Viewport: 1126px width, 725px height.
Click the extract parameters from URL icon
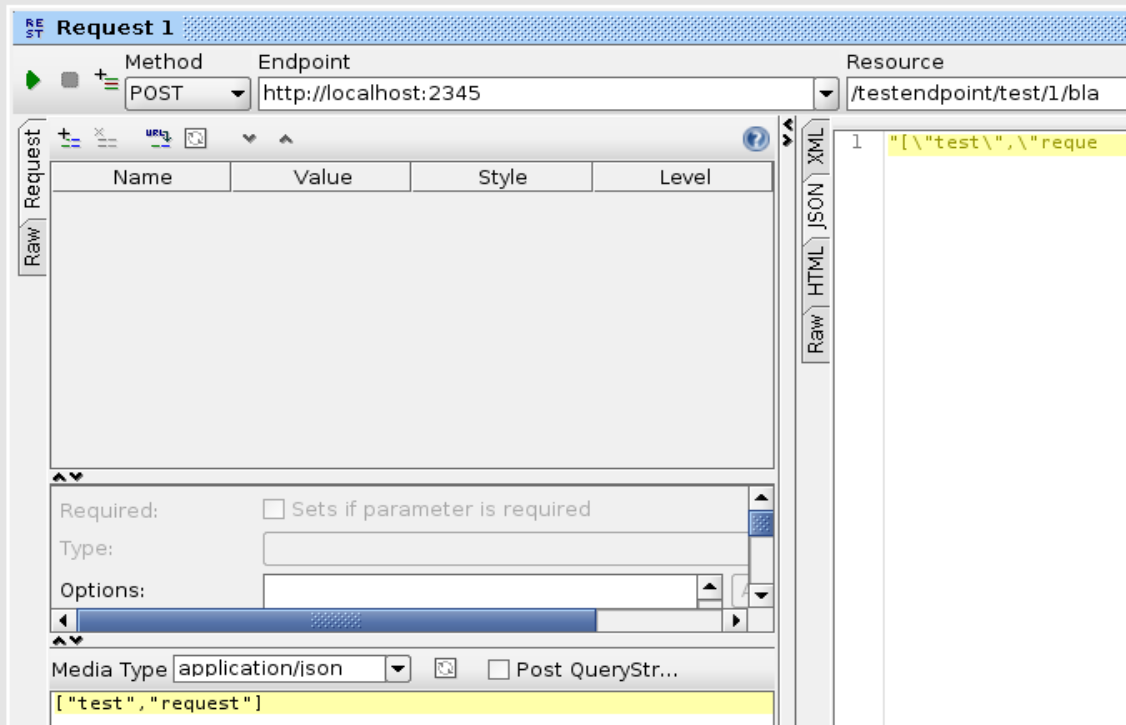[155, 138]
